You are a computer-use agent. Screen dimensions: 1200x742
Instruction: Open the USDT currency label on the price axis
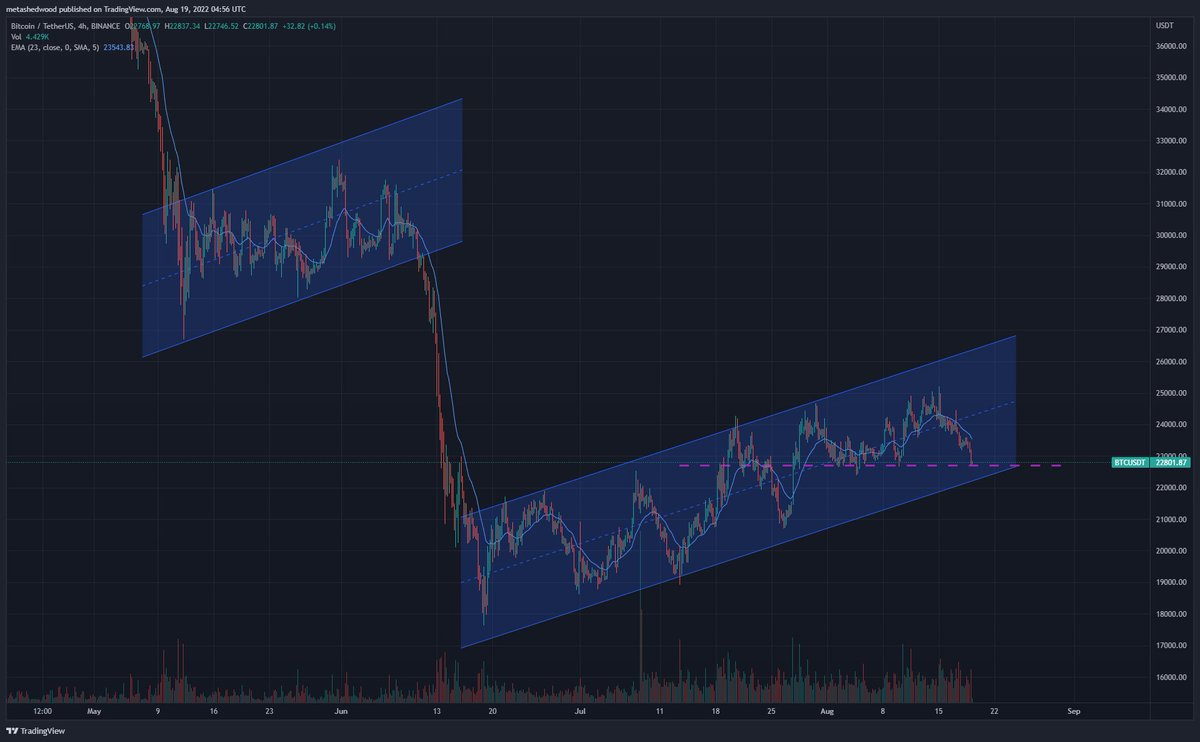1164,24
